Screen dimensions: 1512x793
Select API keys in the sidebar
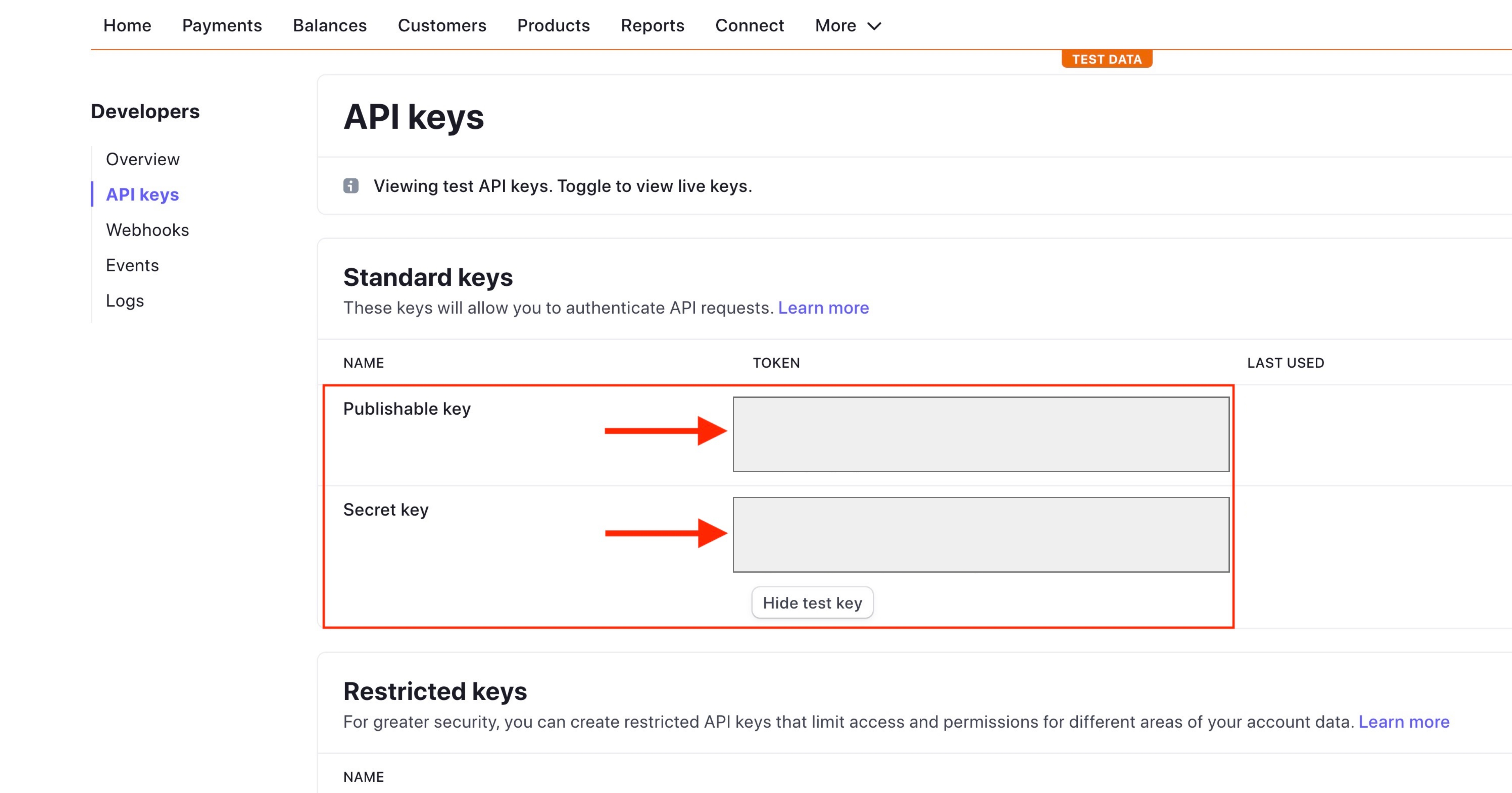coord(142,194)
